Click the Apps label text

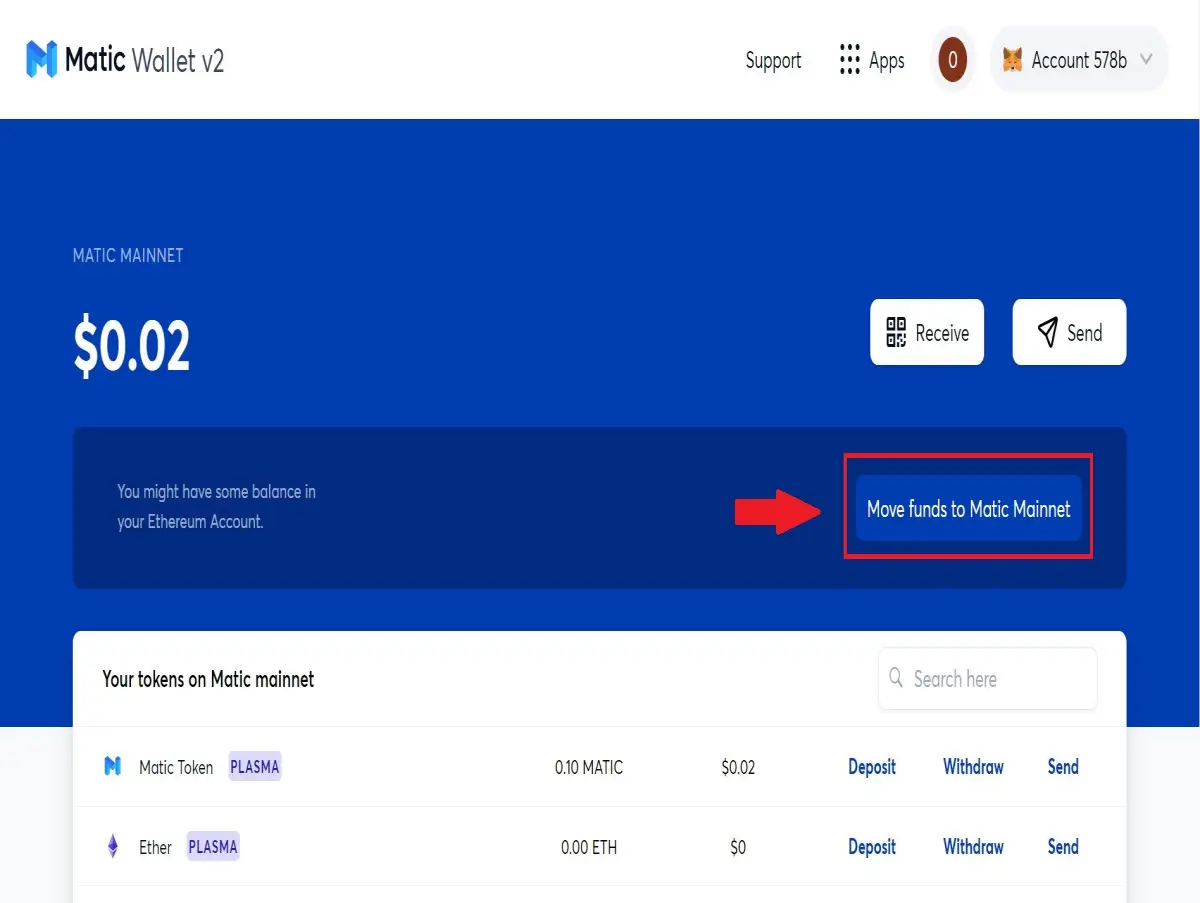[887, 61]
